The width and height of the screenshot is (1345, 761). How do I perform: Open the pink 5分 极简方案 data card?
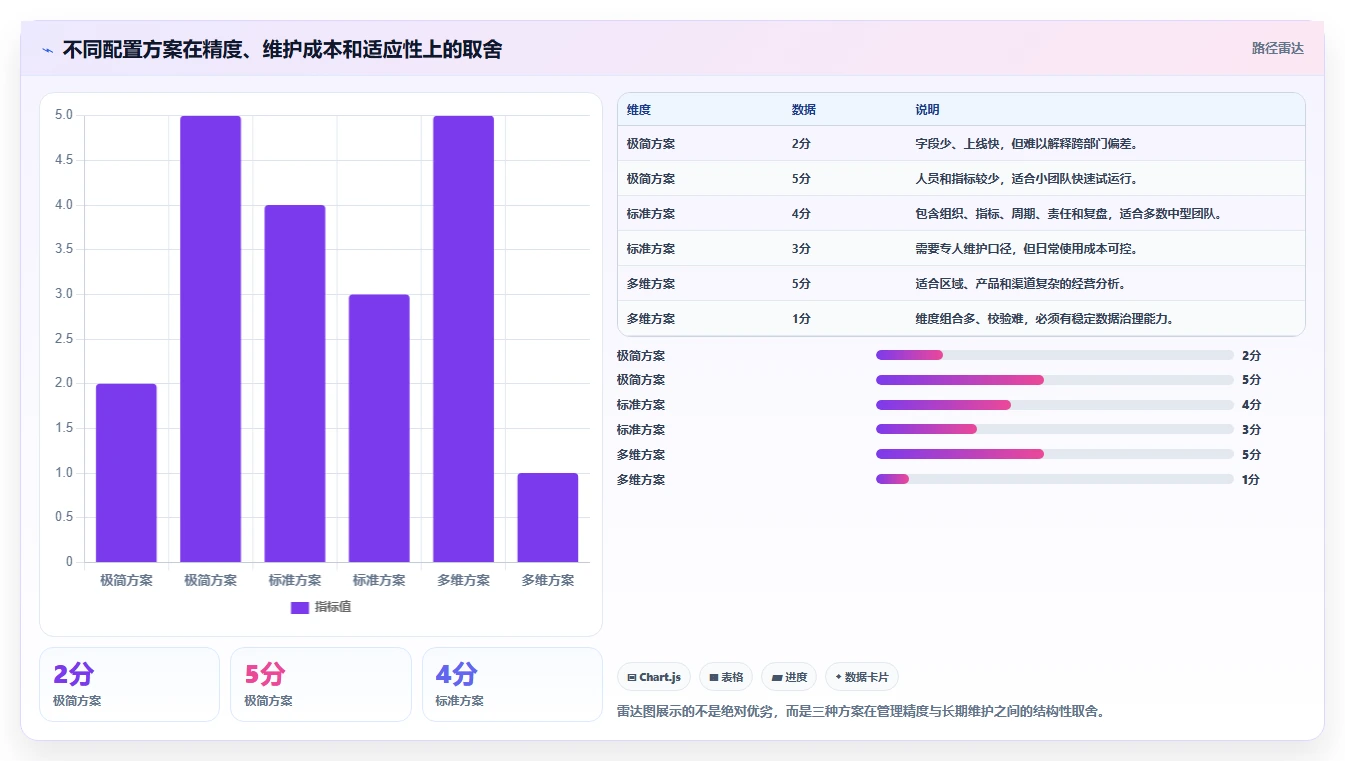(x=321, y=684)
